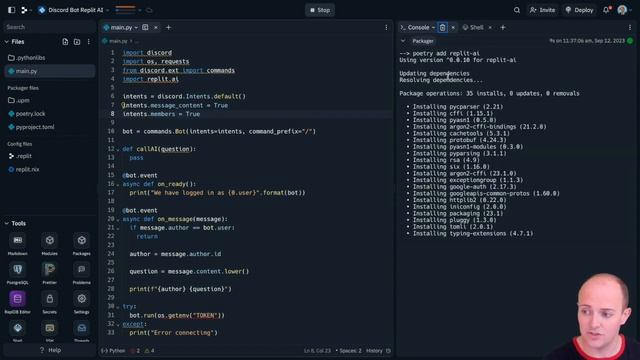Click the pane icon beside main.py tab

[145, 27]
